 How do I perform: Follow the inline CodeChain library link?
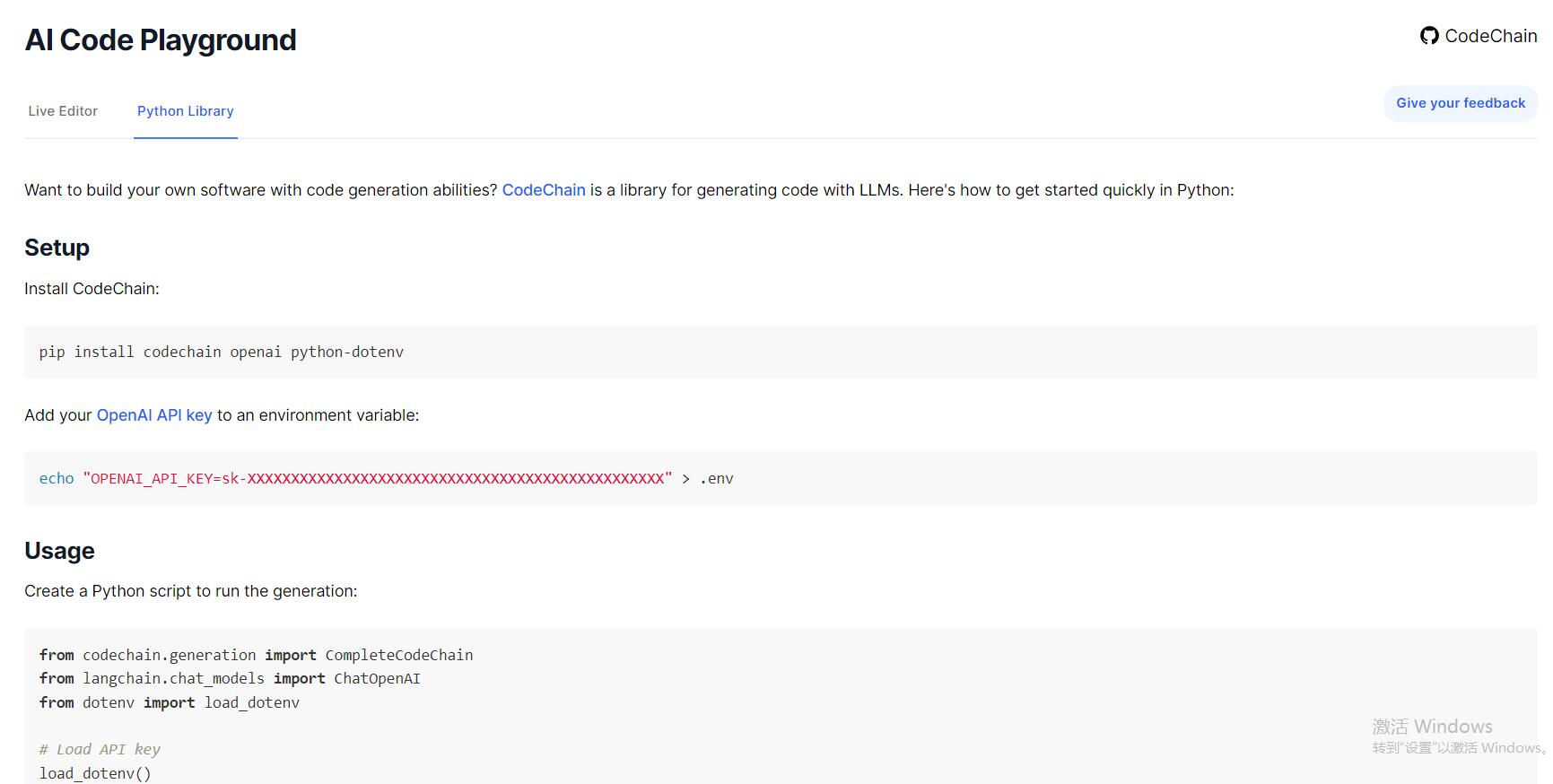click(543, 190)
